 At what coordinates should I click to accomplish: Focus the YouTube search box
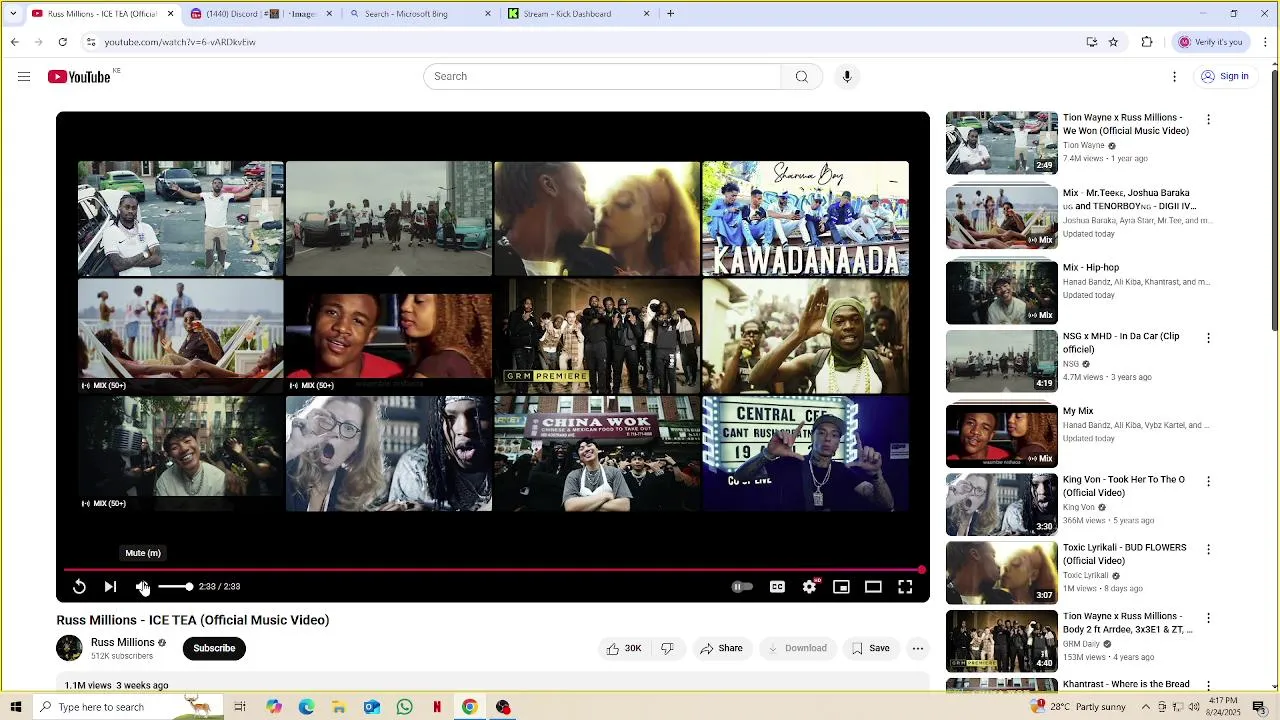point(602,77)
